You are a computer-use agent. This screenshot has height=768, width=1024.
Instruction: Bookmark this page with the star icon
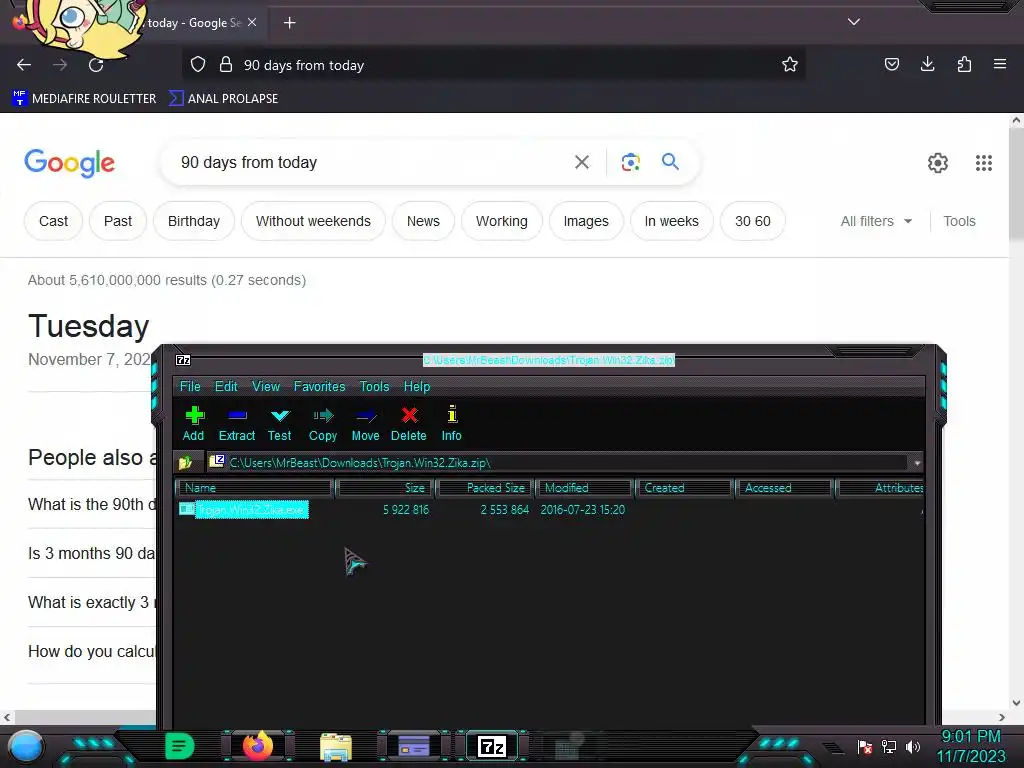(790, 65)
